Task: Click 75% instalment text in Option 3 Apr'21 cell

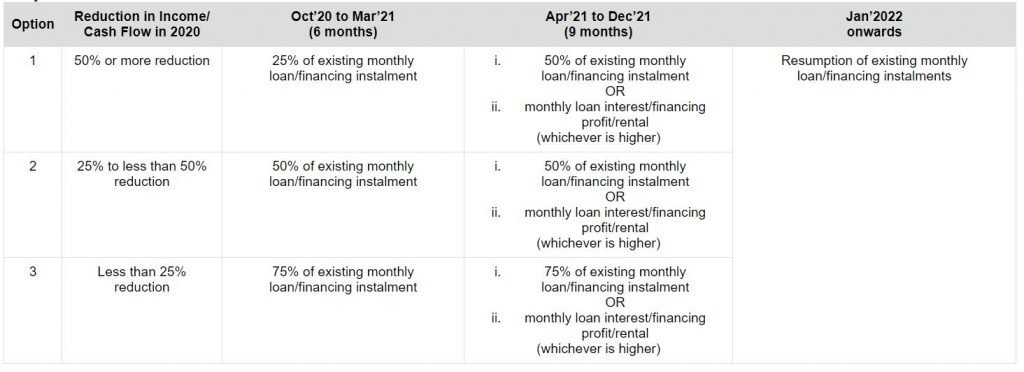Action: tap(615, 279)
